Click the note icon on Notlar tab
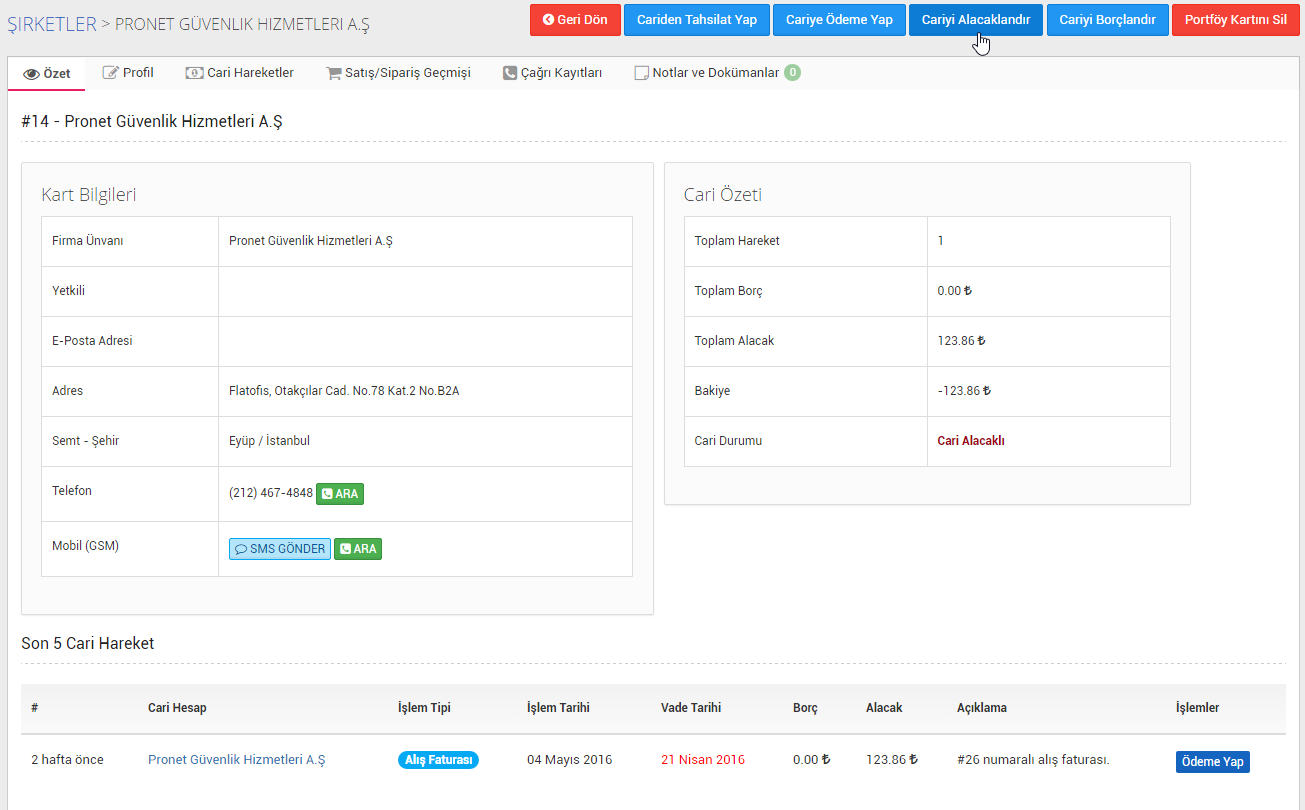 pyautogui.click(x=641, y=73)
